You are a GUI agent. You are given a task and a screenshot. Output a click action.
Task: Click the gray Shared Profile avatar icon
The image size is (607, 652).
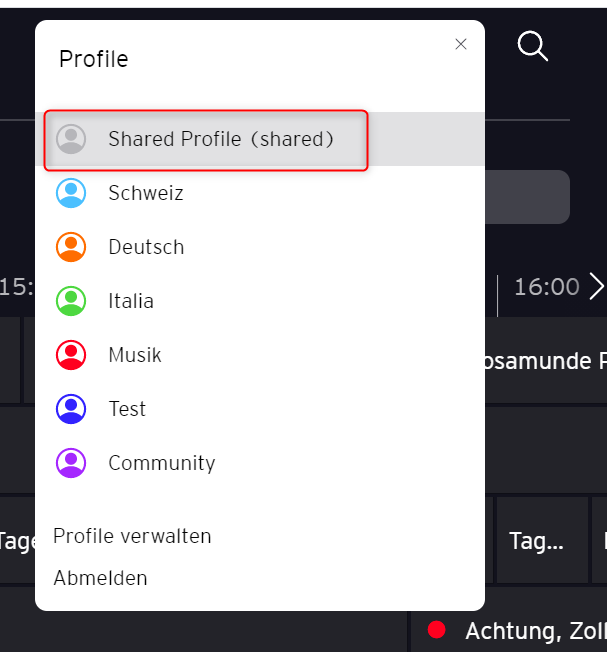(x=71, y=139)
